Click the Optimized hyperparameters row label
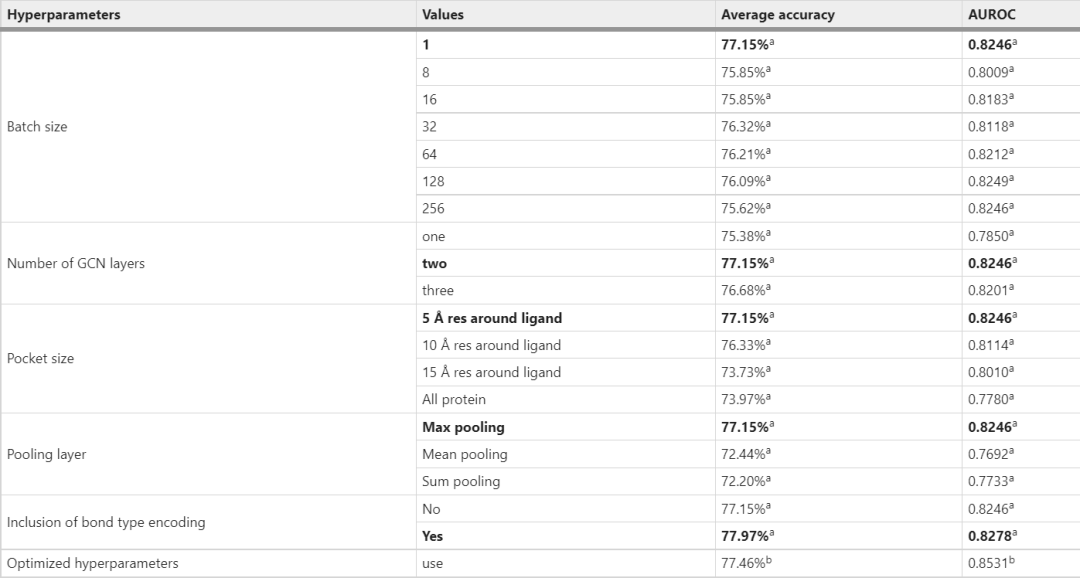 click(x=92, y=563)
